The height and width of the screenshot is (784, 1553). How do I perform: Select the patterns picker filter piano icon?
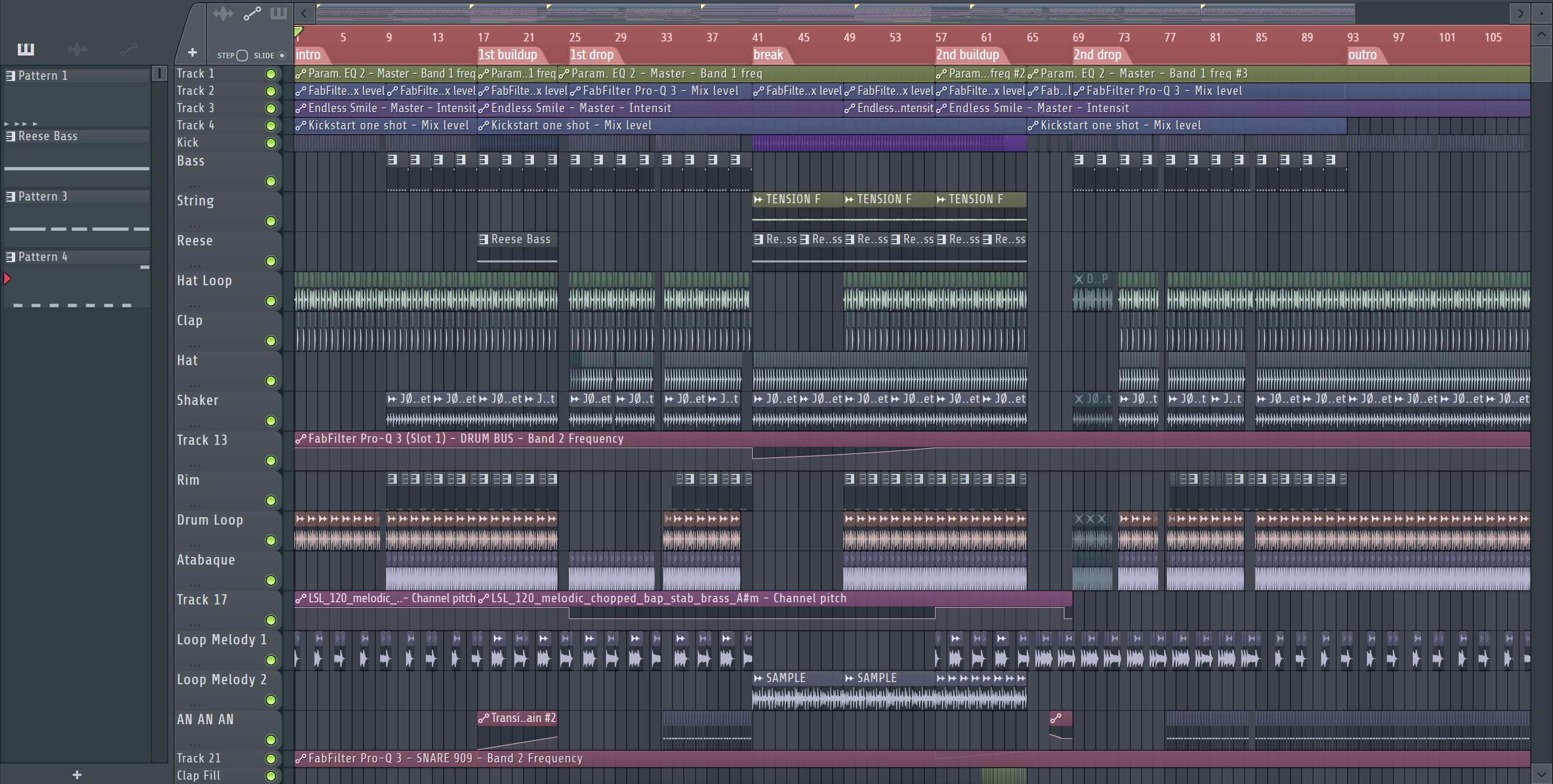(x=25, y=50)
